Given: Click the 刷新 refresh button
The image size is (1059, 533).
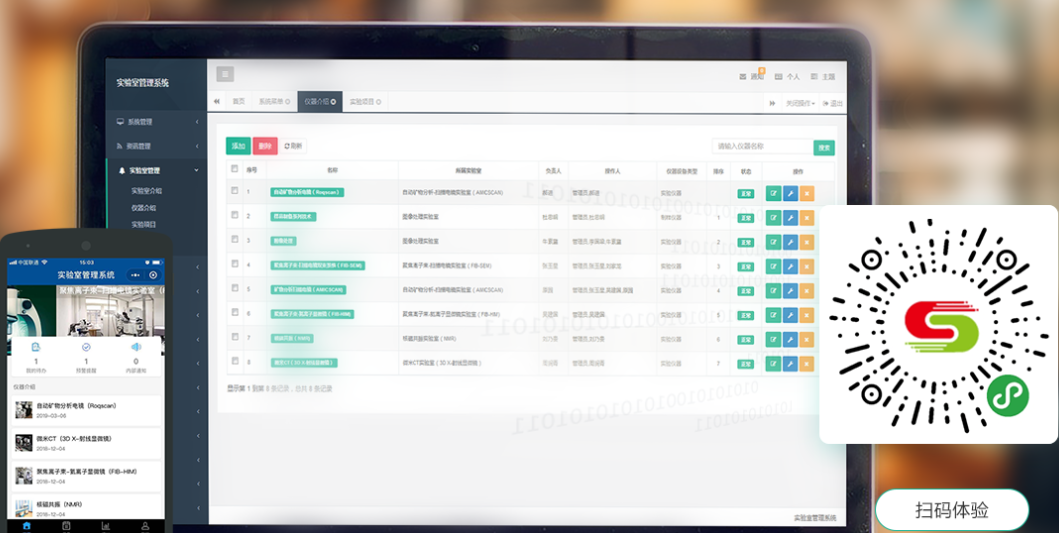Looking at the screenshot, I should click(x=293, y=146).
